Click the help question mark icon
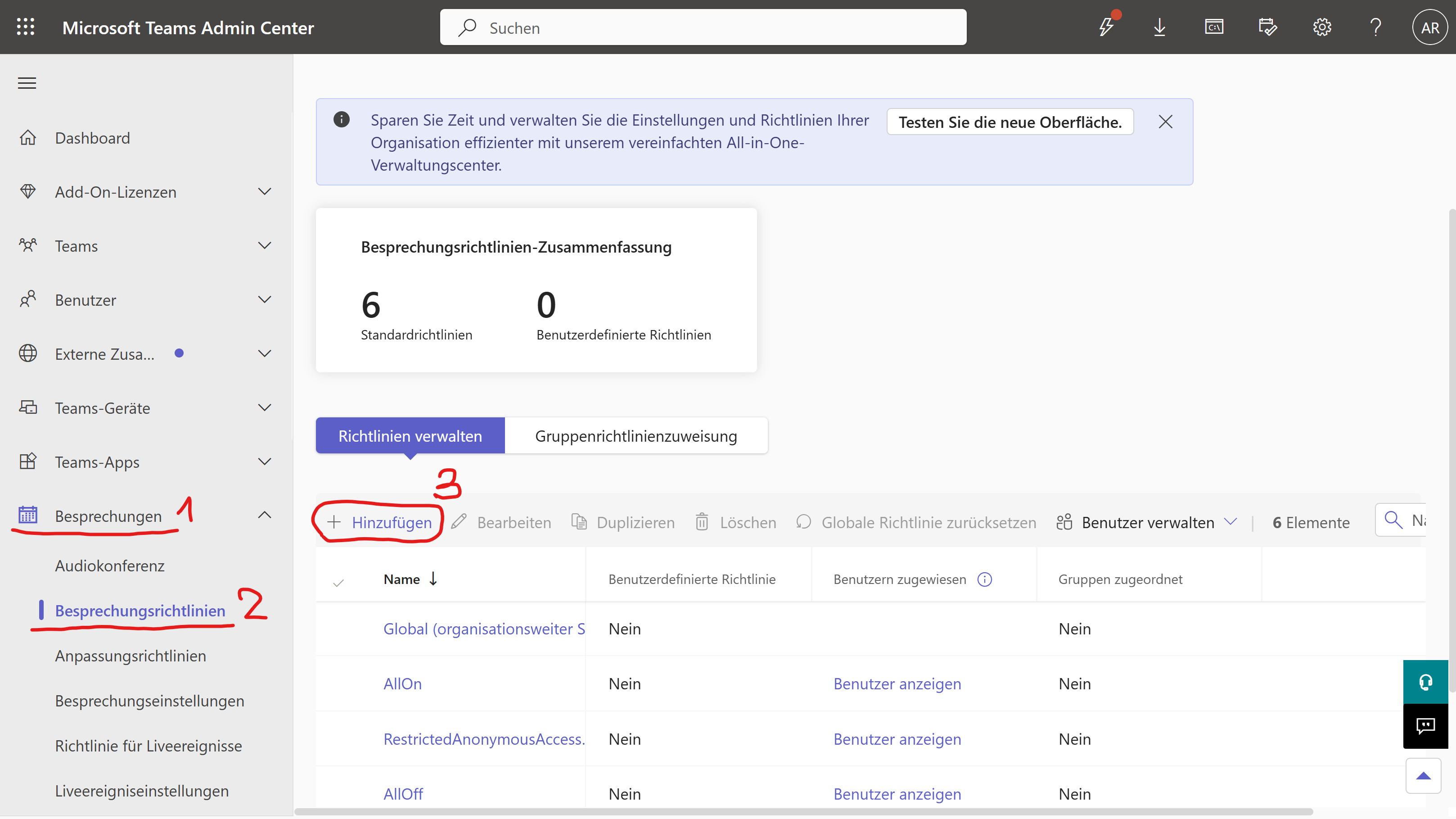 coord(1375,27)
